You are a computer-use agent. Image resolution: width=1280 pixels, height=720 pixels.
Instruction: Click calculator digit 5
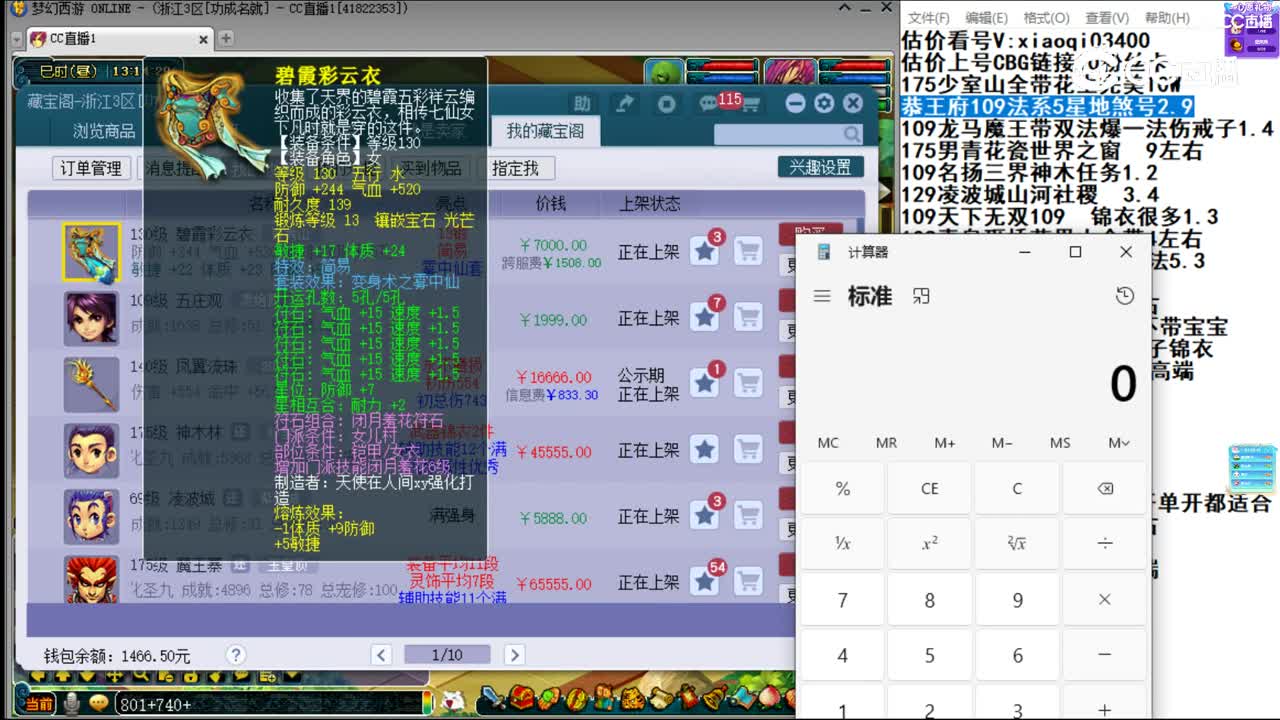coord(930,655)
